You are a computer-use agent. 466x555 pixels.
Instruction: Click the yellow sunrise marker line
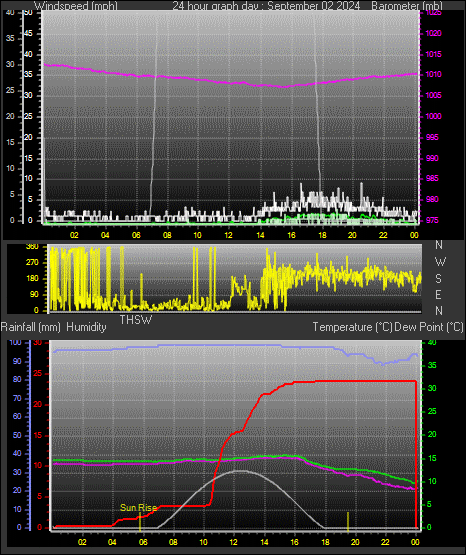tap(140, 521)
